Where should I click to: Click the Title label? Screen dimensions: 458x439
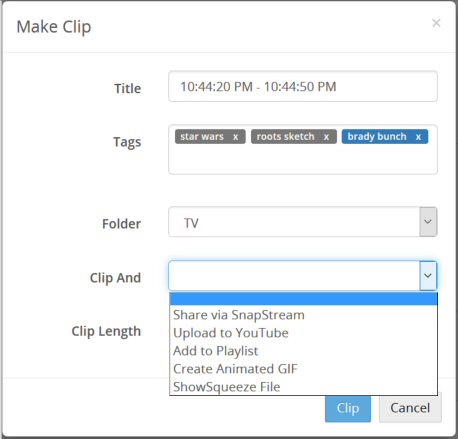(x=128, y=88)
